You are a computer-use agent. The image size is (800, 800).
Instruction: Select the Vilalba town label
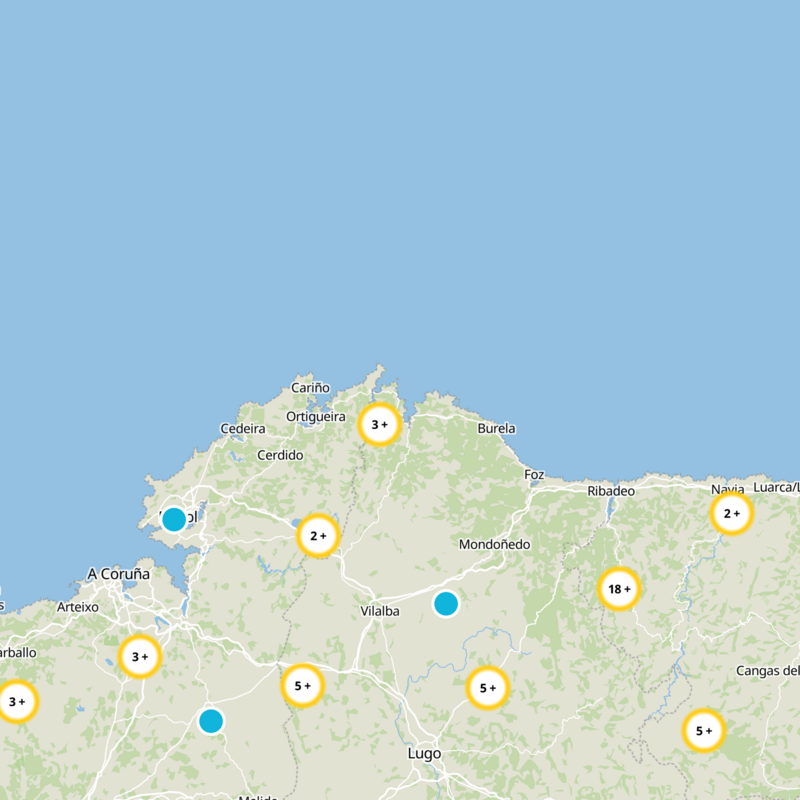380,611
